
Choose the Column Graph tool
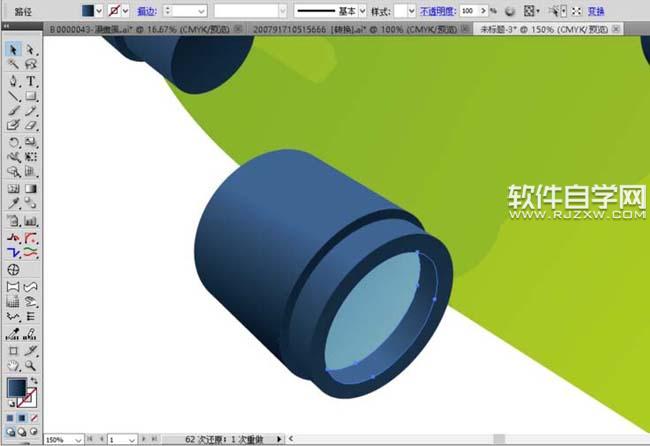point(30,221)
